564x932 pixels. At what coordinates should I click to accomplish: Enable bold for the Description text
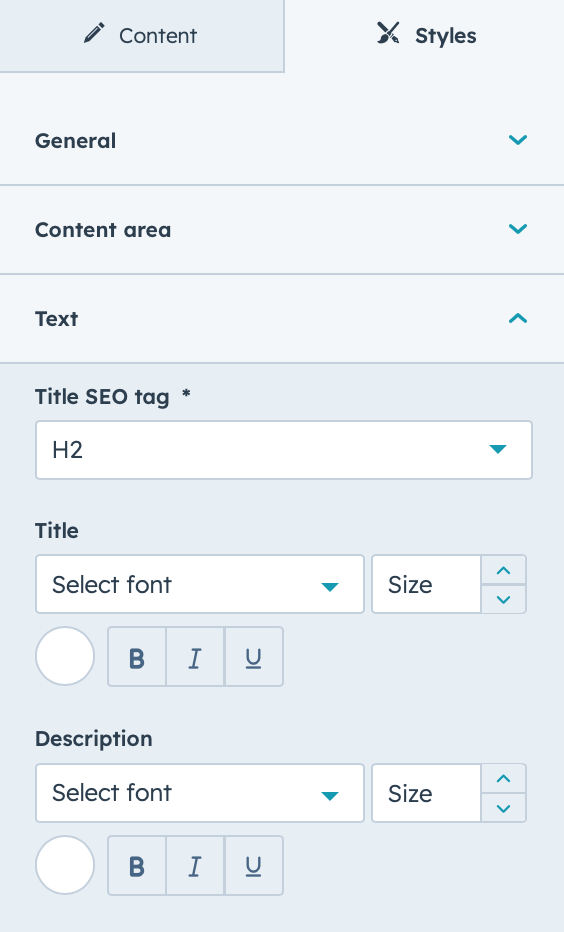[x=137, y=865]
